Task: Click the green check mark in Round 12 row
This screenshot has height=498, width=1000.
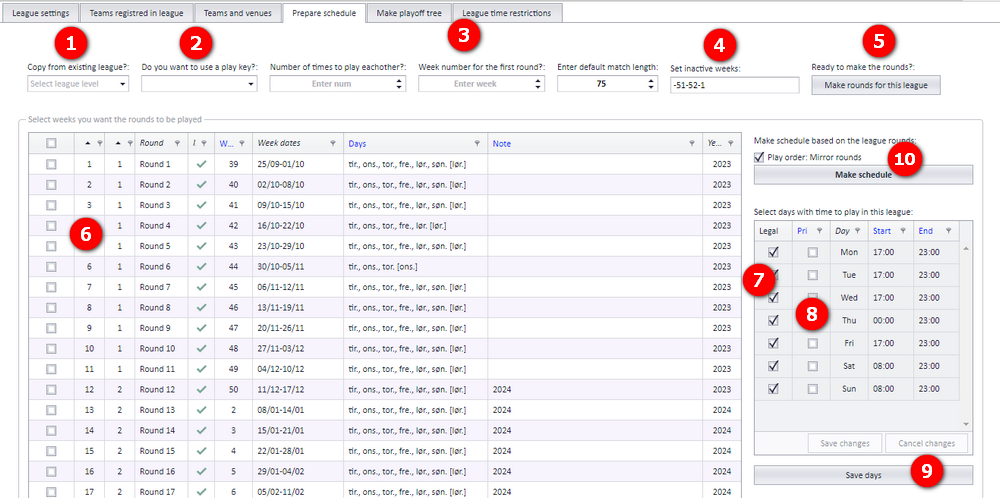Action: click(202, 389)
